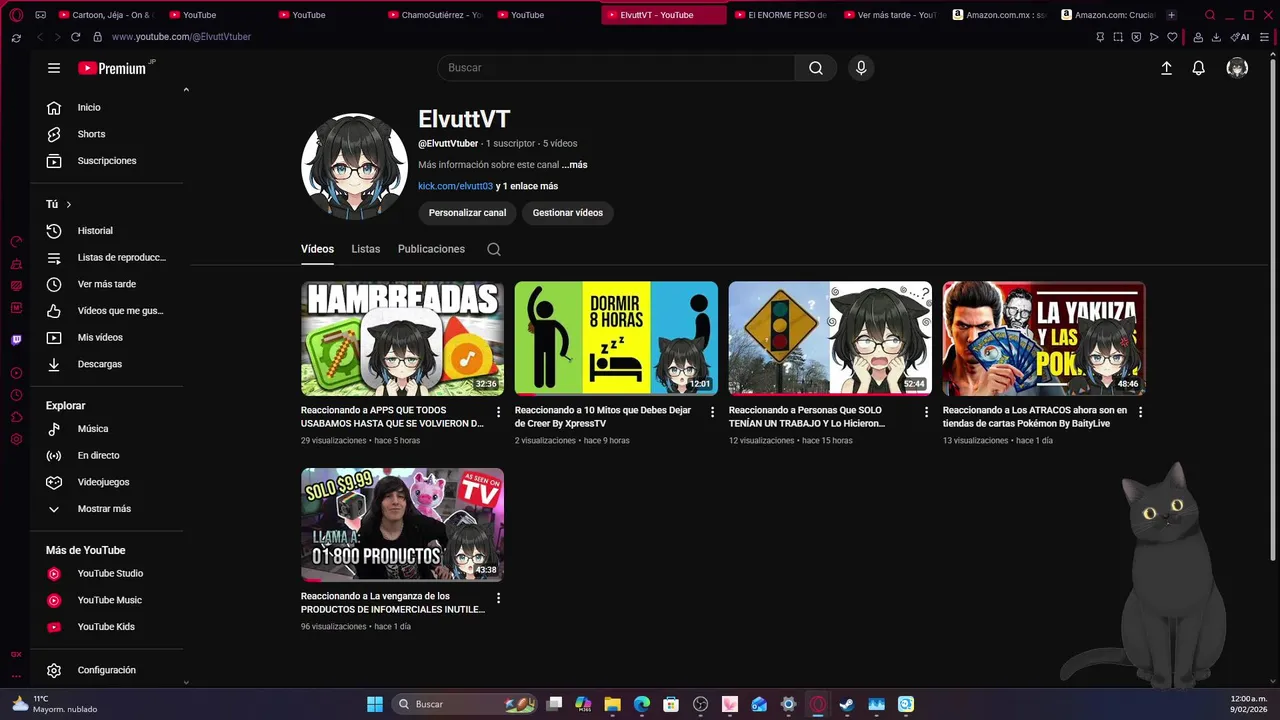The width and height of the screenshot is (1280, 720).
Task: Open Steam from the taskbar
Action: click(x=846, y=704)
